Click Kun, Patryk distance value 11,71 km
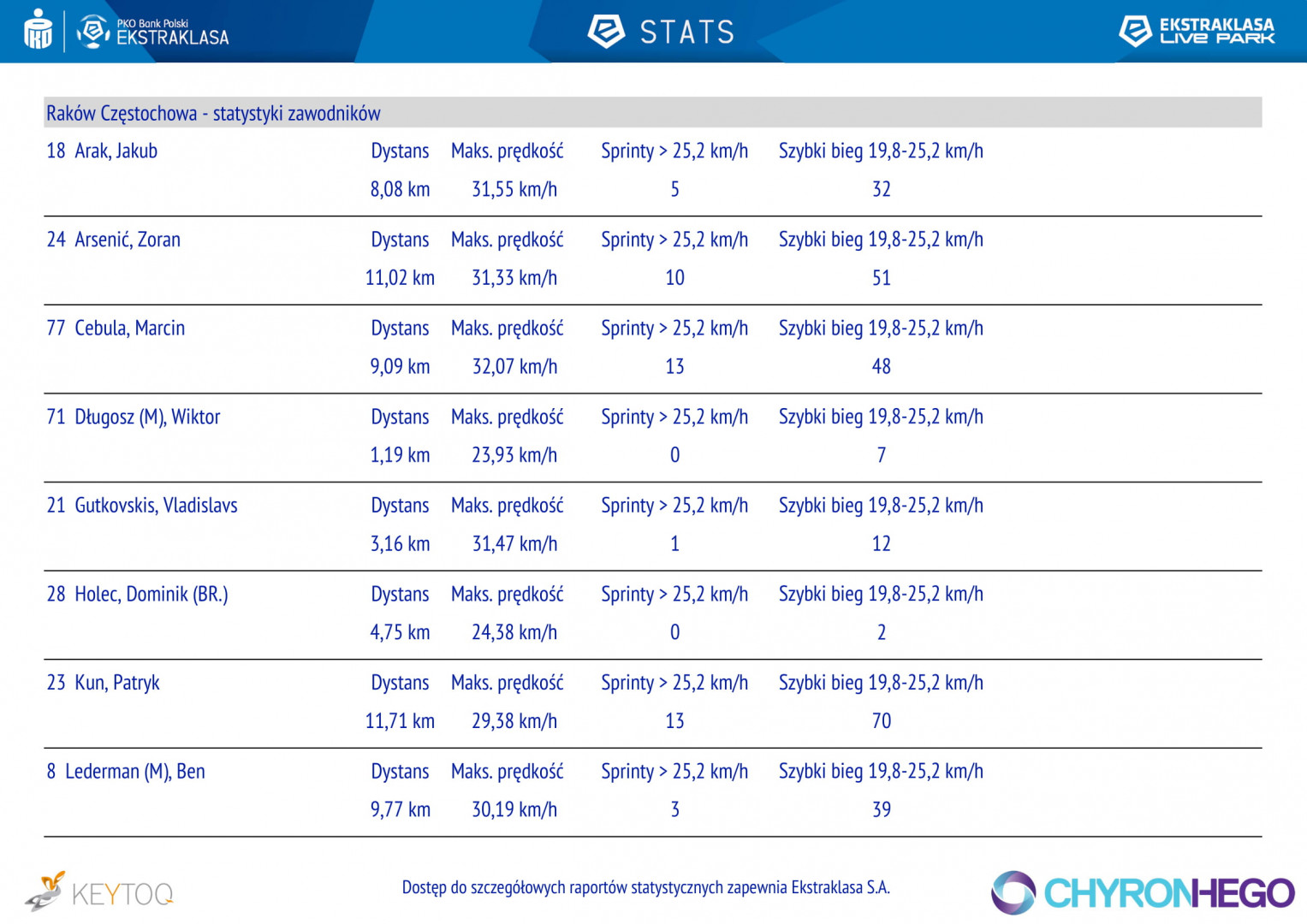 point(400,721)
